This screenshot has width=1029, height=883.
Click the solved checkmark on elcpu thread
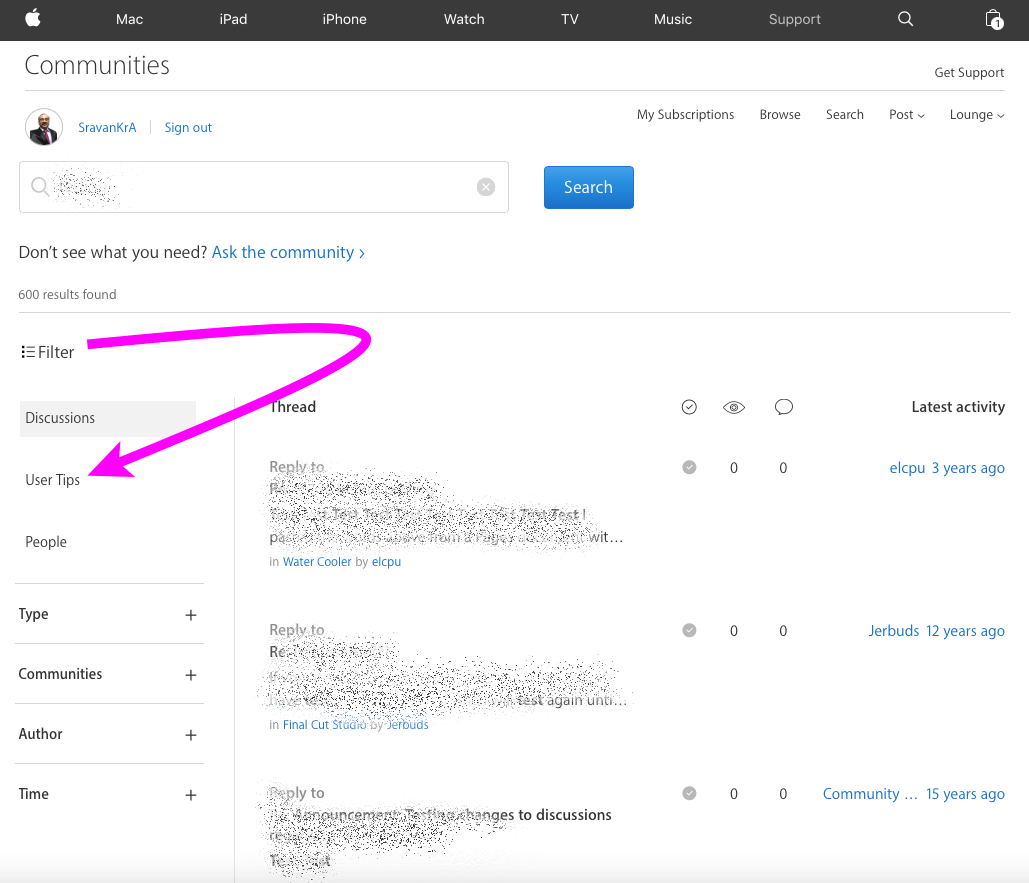689,467
